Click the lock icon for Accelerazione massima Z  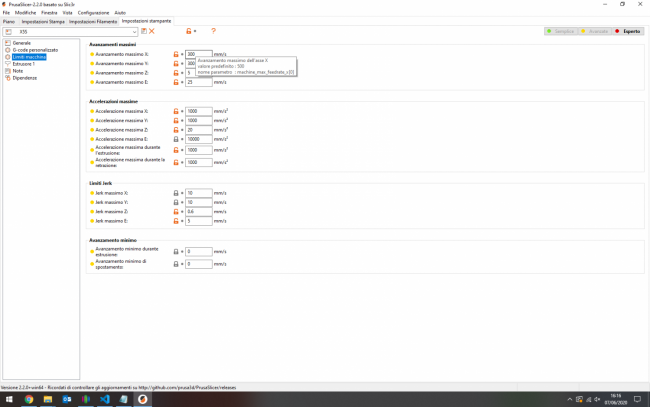pyautogui.click(x=176, y=130)
